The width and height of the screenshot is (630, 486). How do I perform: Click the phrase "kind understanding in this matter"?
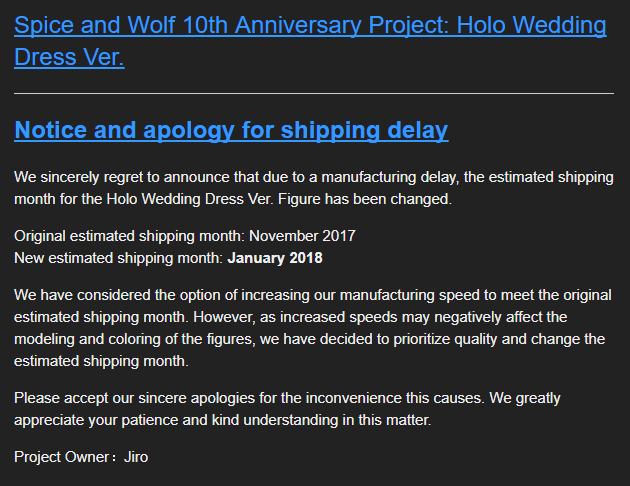point(321,420)
